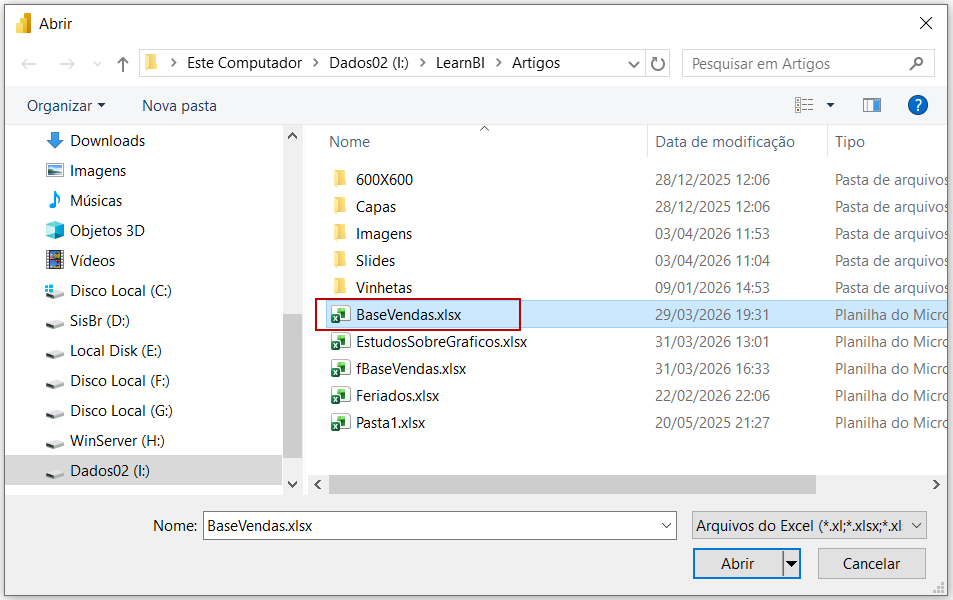Open Arquivos do Excel file type dropdown
The width and height of the screenshot is (953, 600).
(x=809, y=526)
